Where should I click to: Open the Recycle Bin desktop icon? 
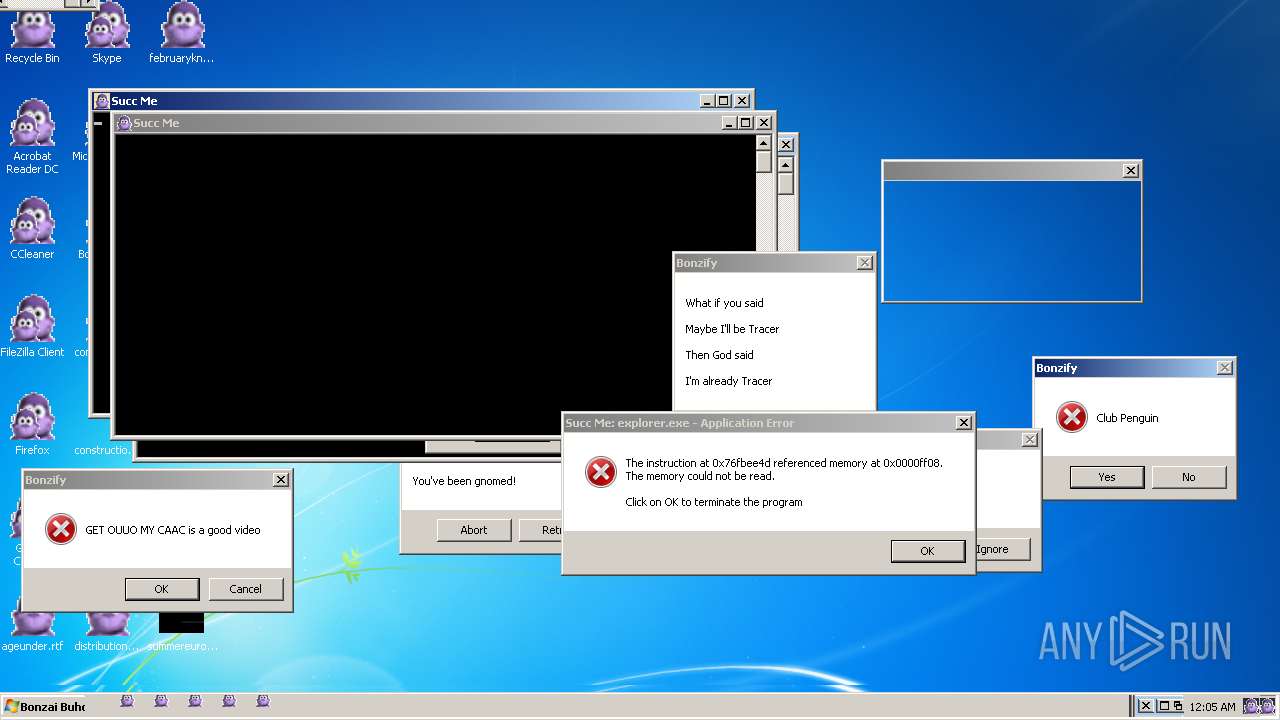(32, 34)
